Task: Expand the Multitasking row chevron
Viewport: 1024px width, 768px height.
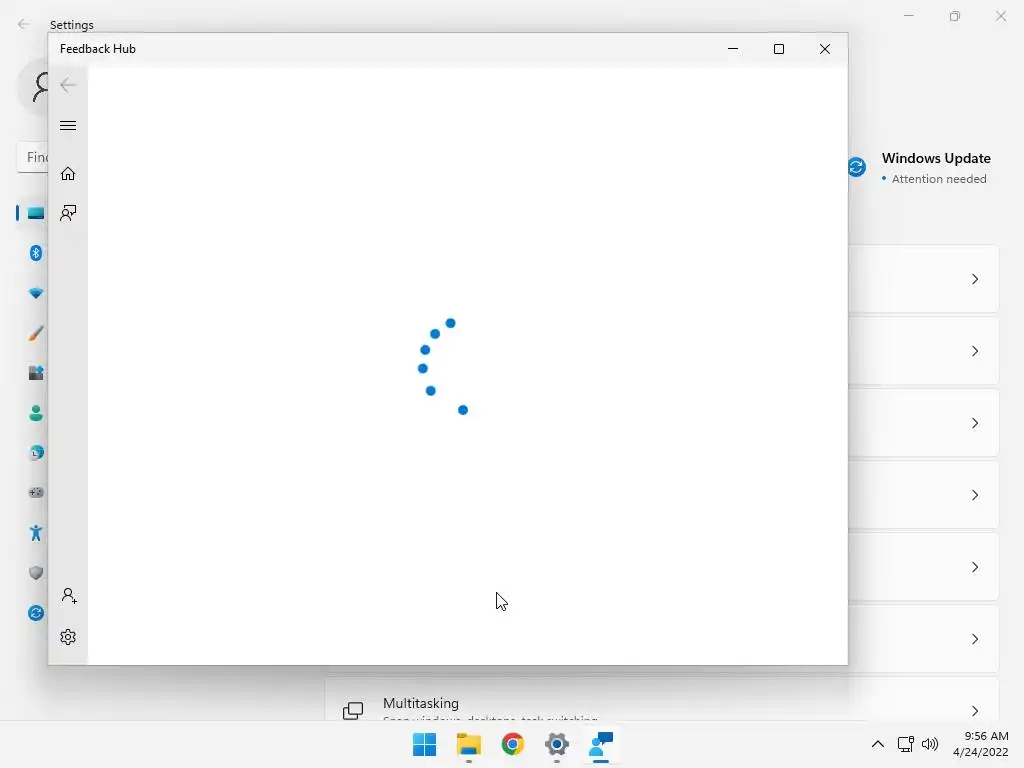Action: click(974, 711)
